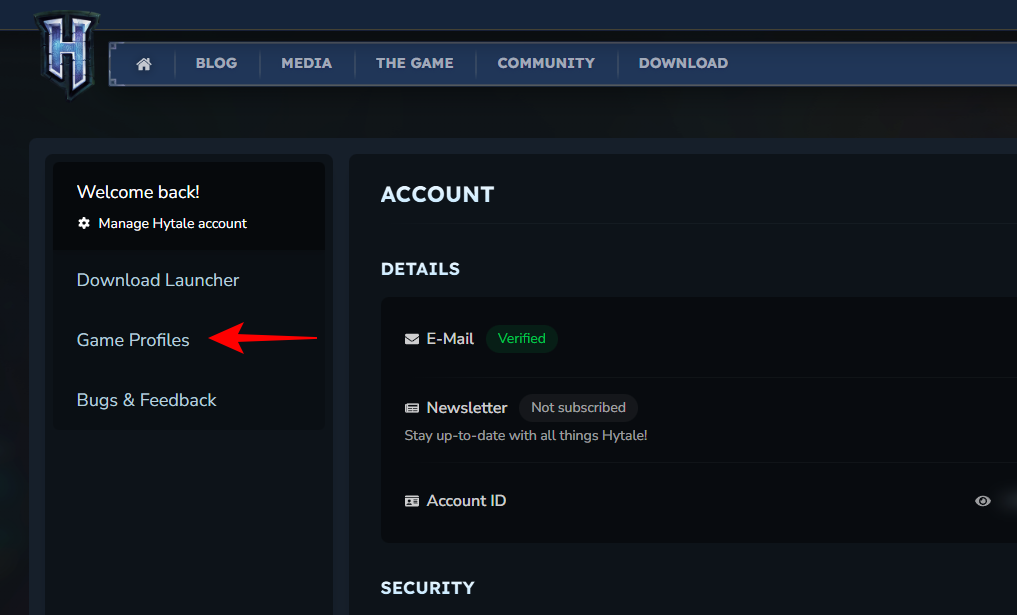Click the Newsletter icon

pyautogui.click(x=412, y=408)
